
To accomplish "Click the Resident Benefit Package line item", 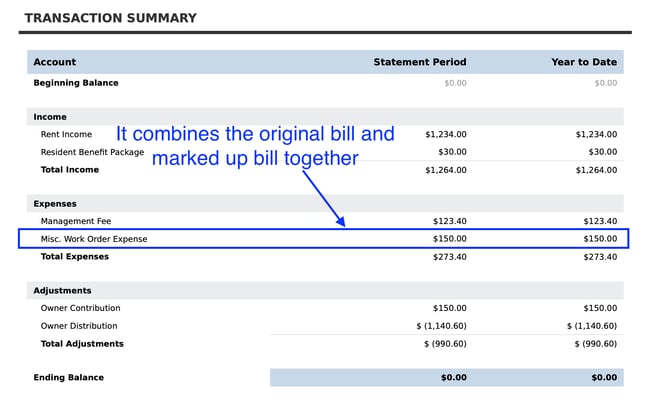I will pyautogui.click(x=92, y=152).
